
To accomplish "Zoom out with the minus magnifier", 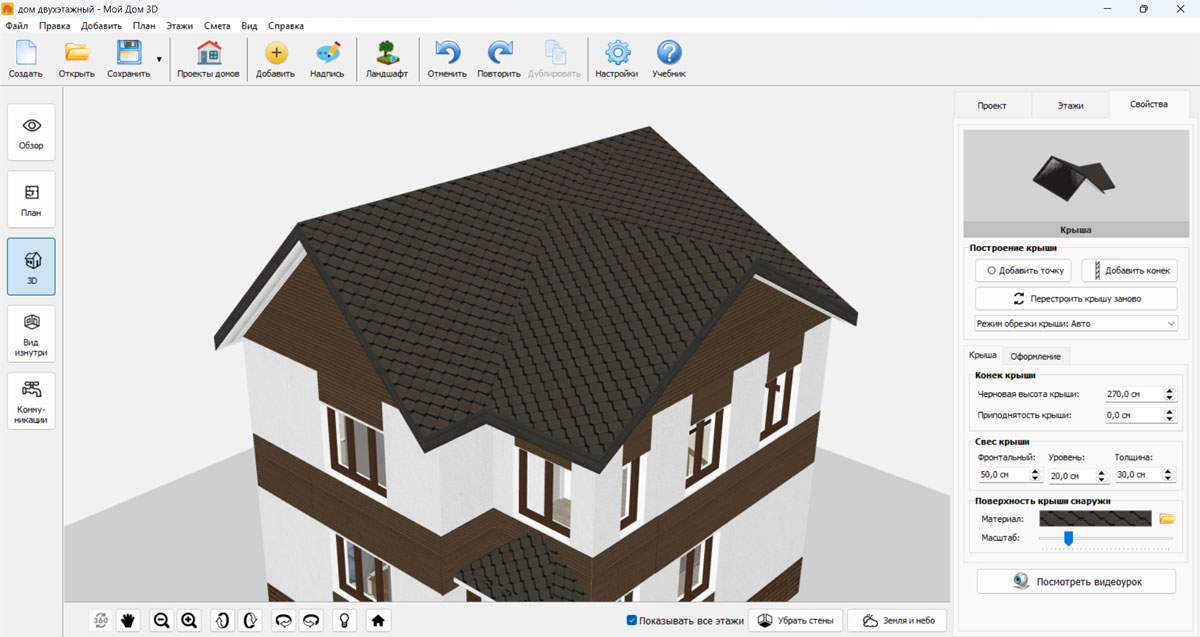I will [x=160, y=621].
